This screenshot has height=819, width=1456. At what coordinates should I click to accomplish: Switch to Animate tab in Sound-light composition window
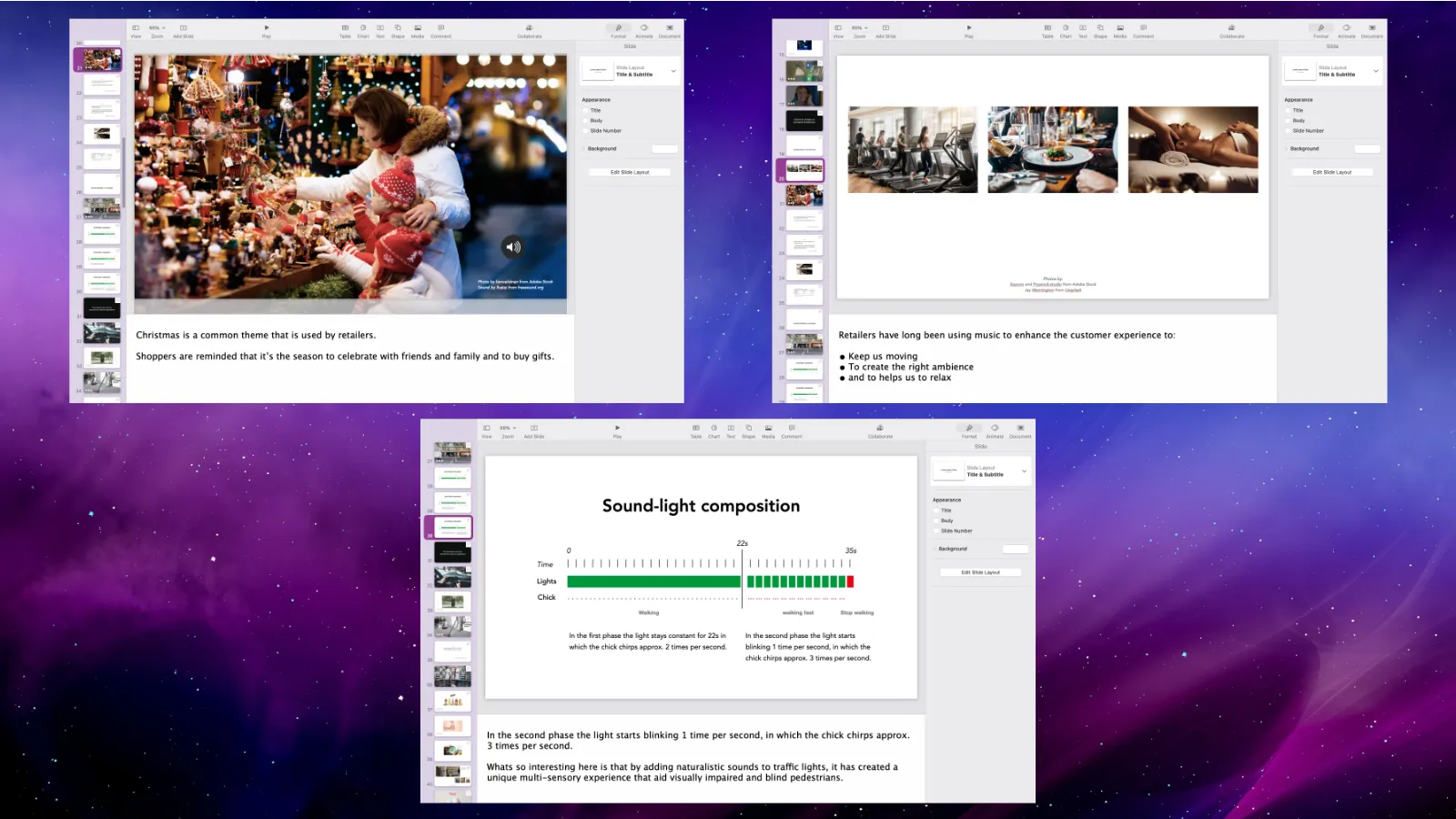[995, 431]
